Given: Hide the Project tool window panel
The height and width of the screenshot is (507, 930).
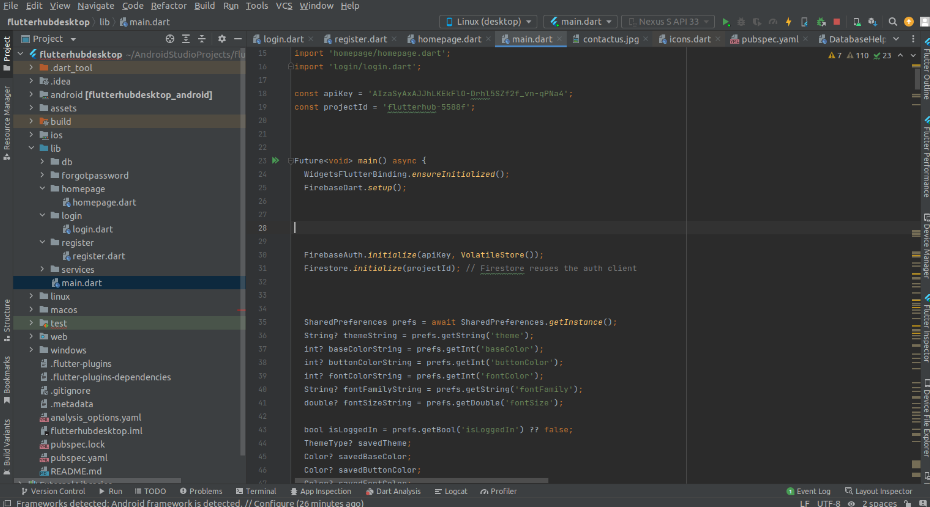Looking at the screenshot, I should click(240, 39).
